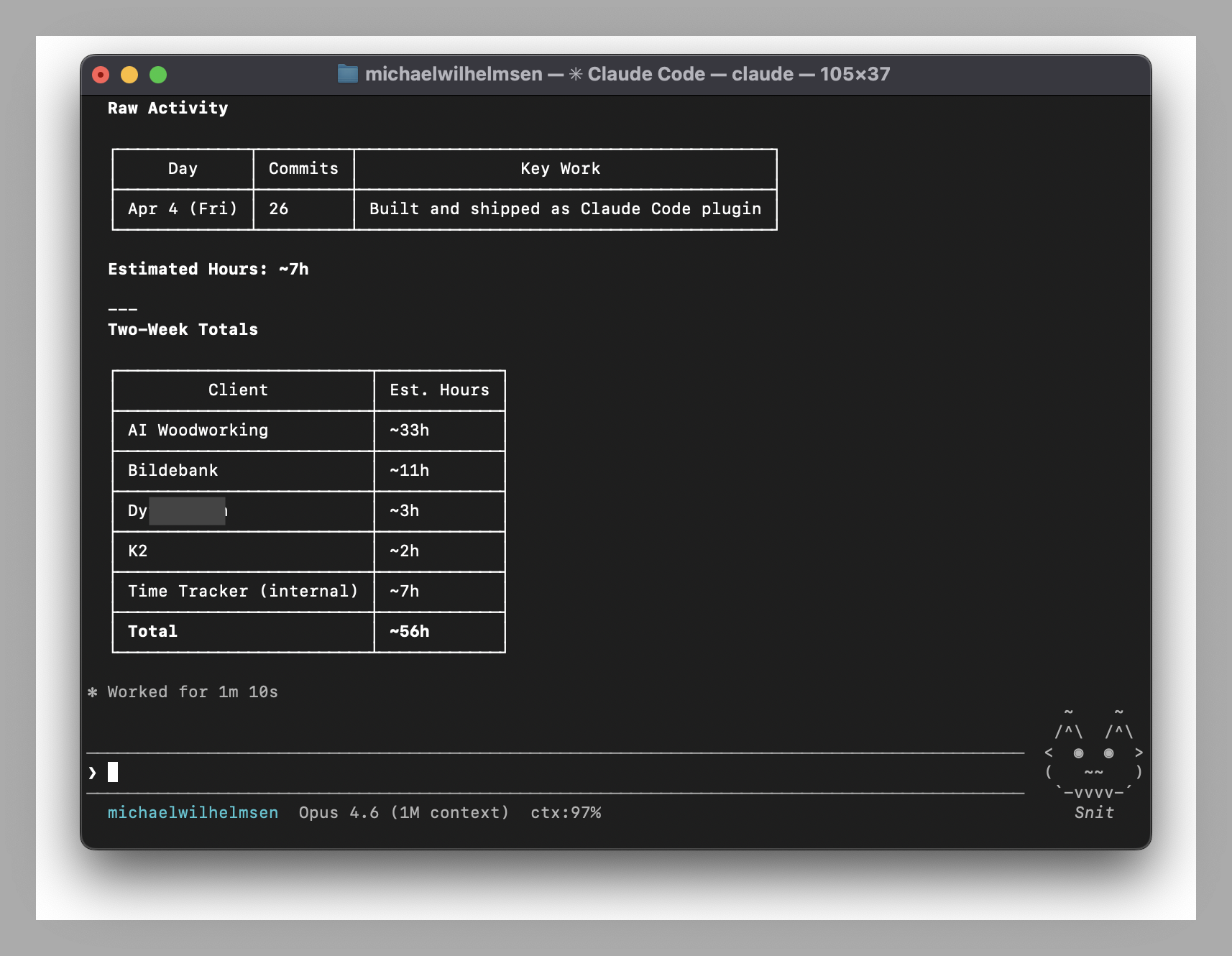Image resolution: width=1232 pixels, height=956 pixels.
Task: Click the folder icon in the title bar
Action: [x=348, y=74]
